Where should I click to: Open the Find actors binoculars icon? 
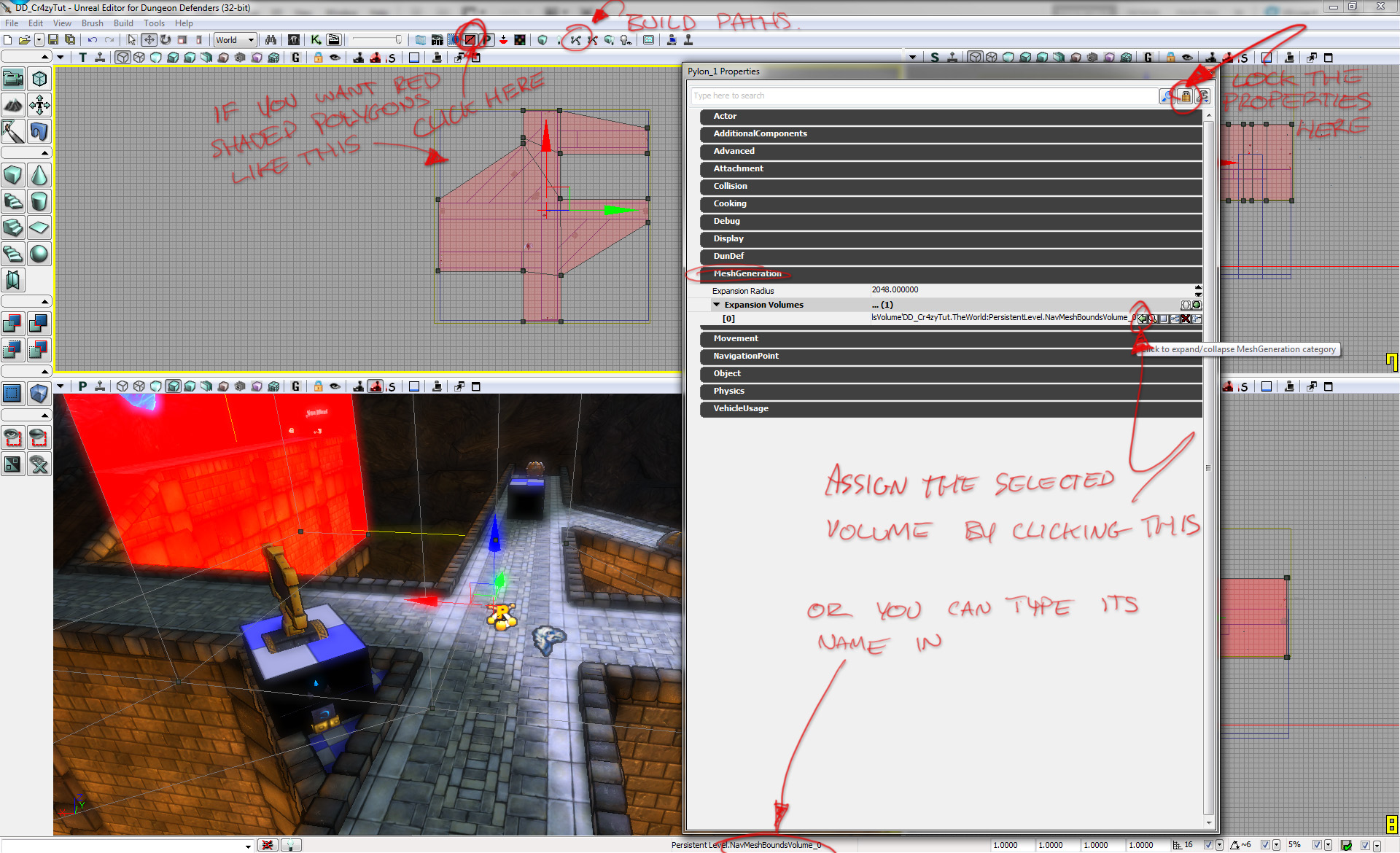click(x=271, y=39)
